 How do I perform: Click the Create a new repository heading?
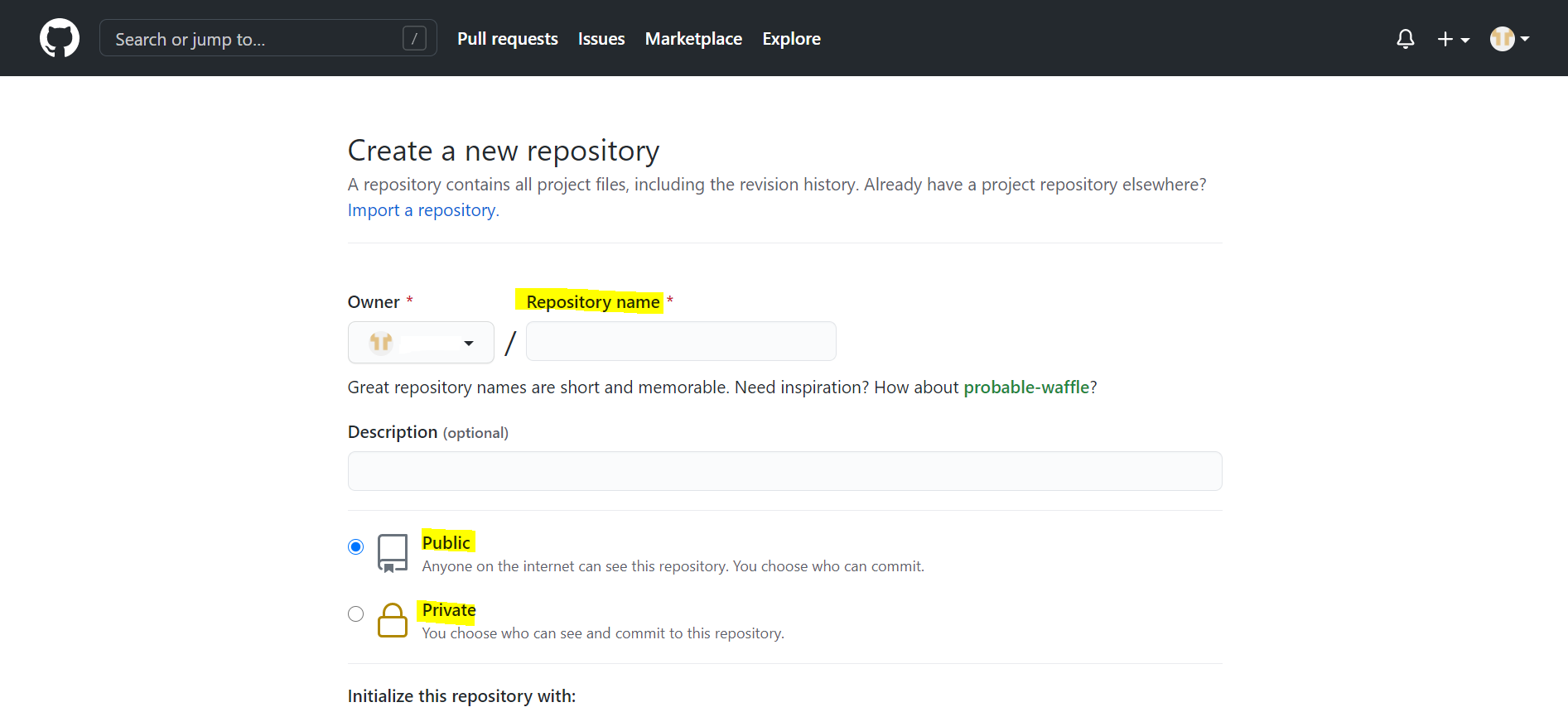pyautogui.click(x=504, y=151)
